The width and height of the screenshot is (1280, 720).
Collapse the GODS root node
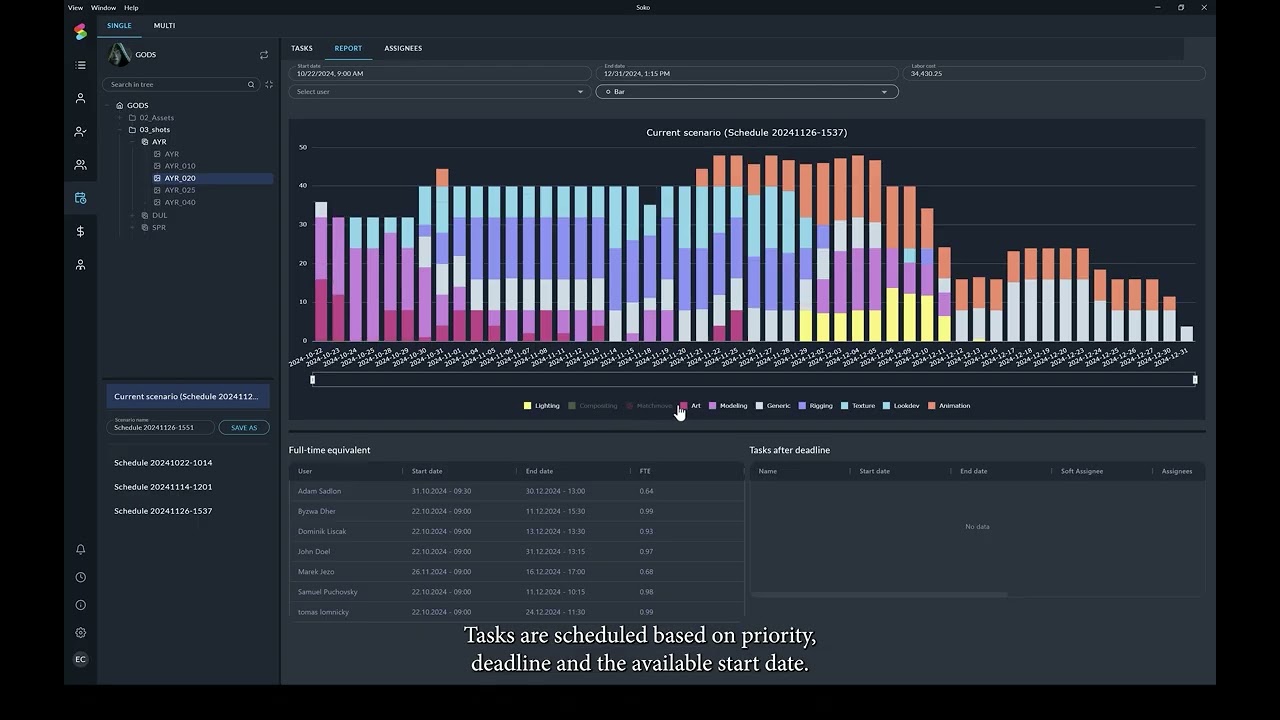click(x=108, y=105)
